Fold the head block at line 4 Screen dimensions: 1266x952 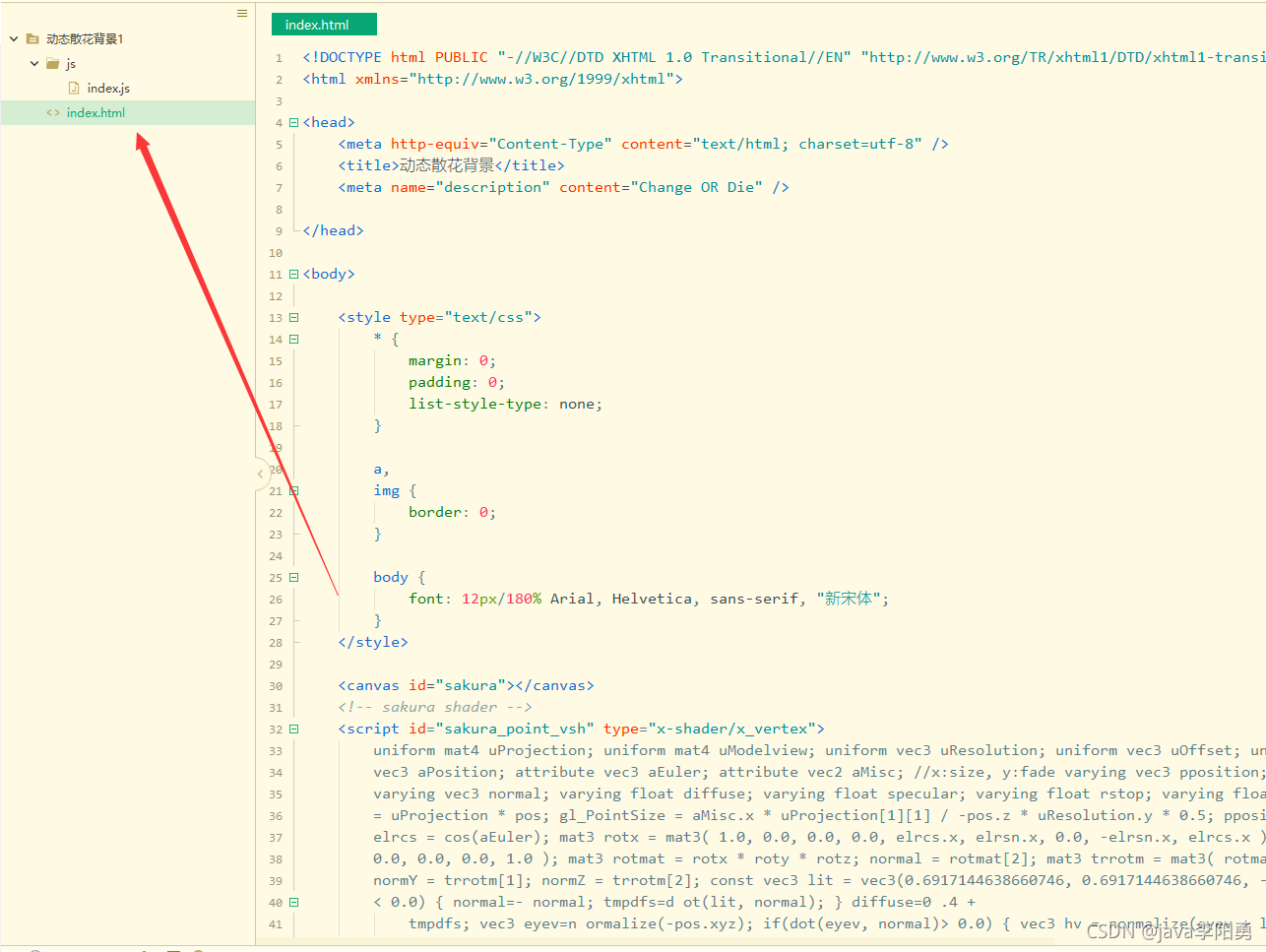click(293, 123)
